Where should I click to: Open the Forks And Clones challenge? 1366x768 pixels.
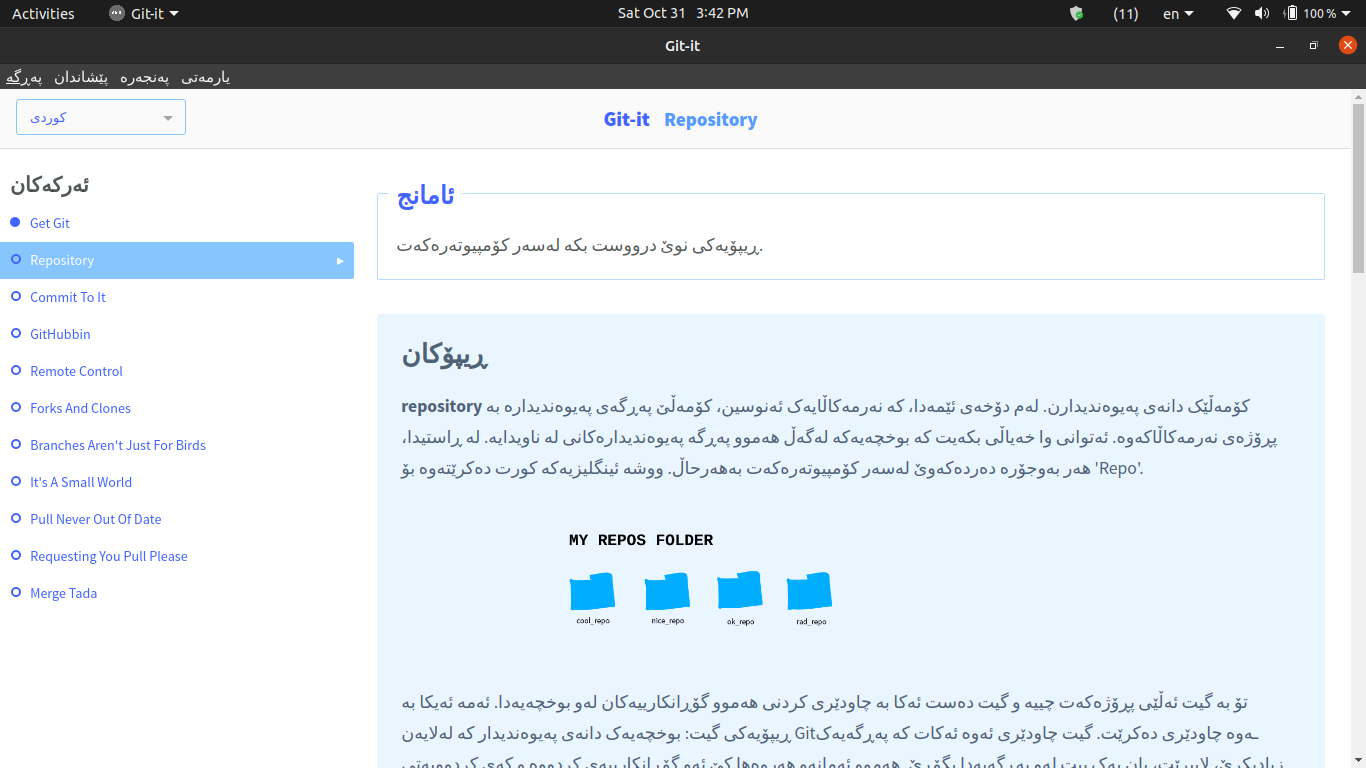tap(80, 408)
